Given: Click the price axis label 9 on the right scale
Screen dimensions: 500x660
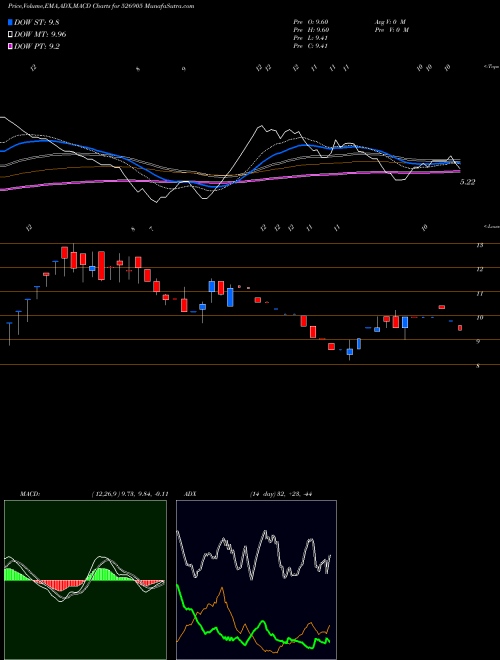Looking at the screenshot, I should [478, 341].
